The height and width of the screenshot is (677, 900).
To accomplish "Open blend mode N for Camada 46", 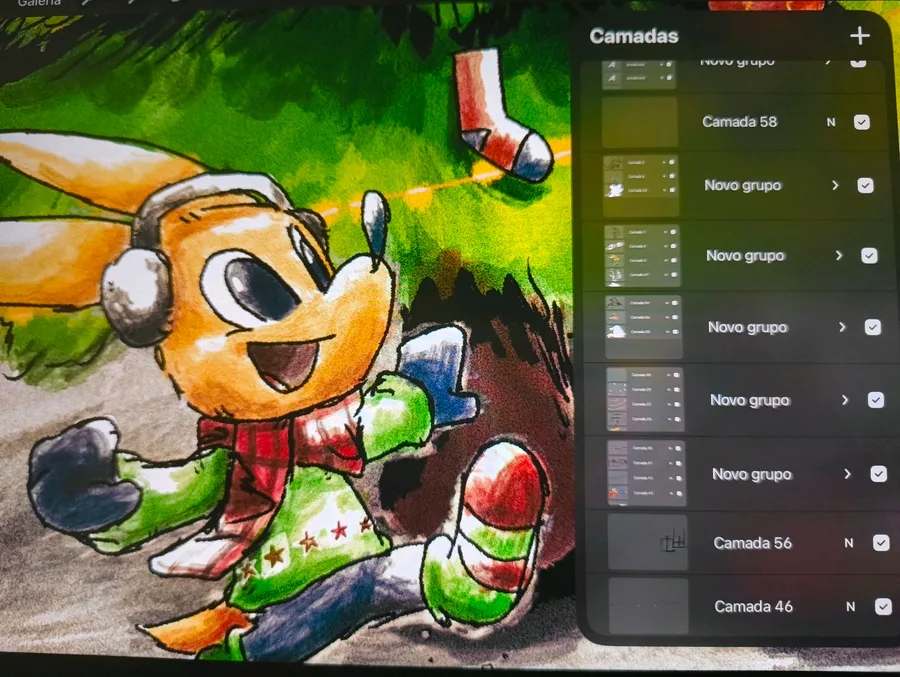I will (x=851, y=606).
